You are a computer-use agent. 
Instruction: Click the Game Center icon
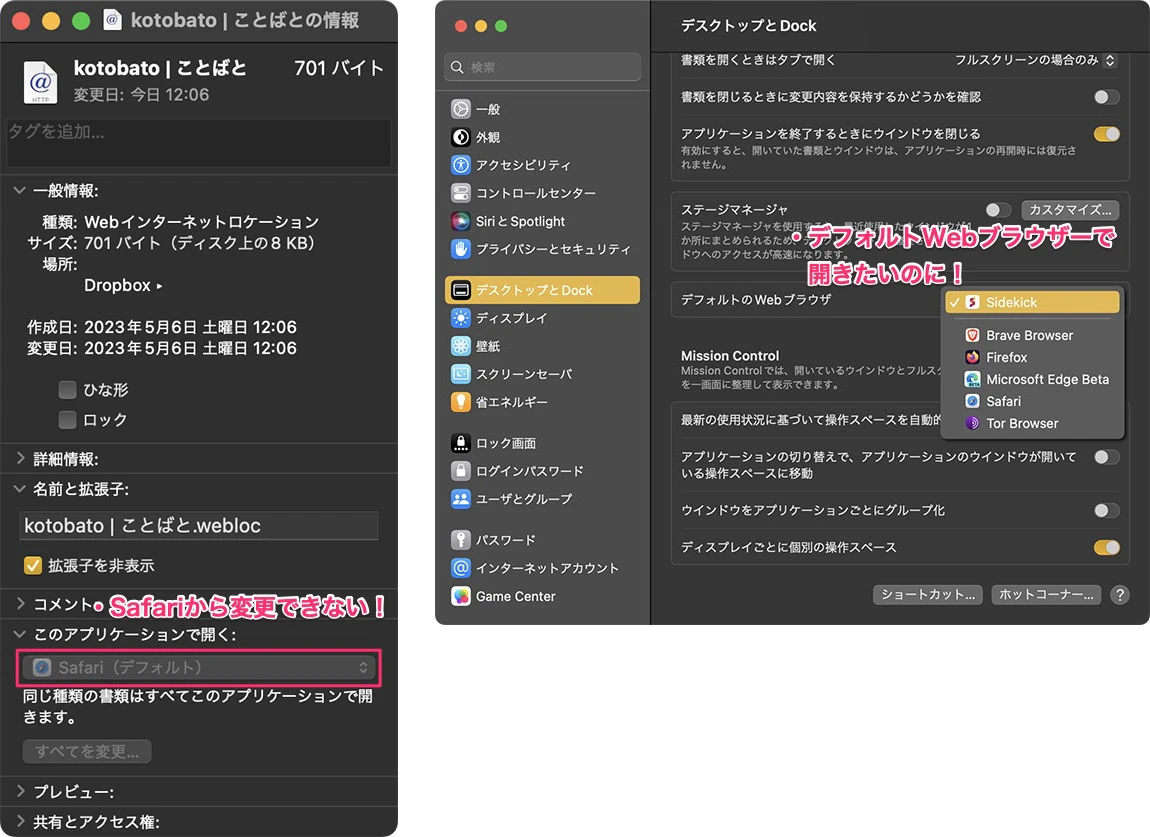pos(460,596)
